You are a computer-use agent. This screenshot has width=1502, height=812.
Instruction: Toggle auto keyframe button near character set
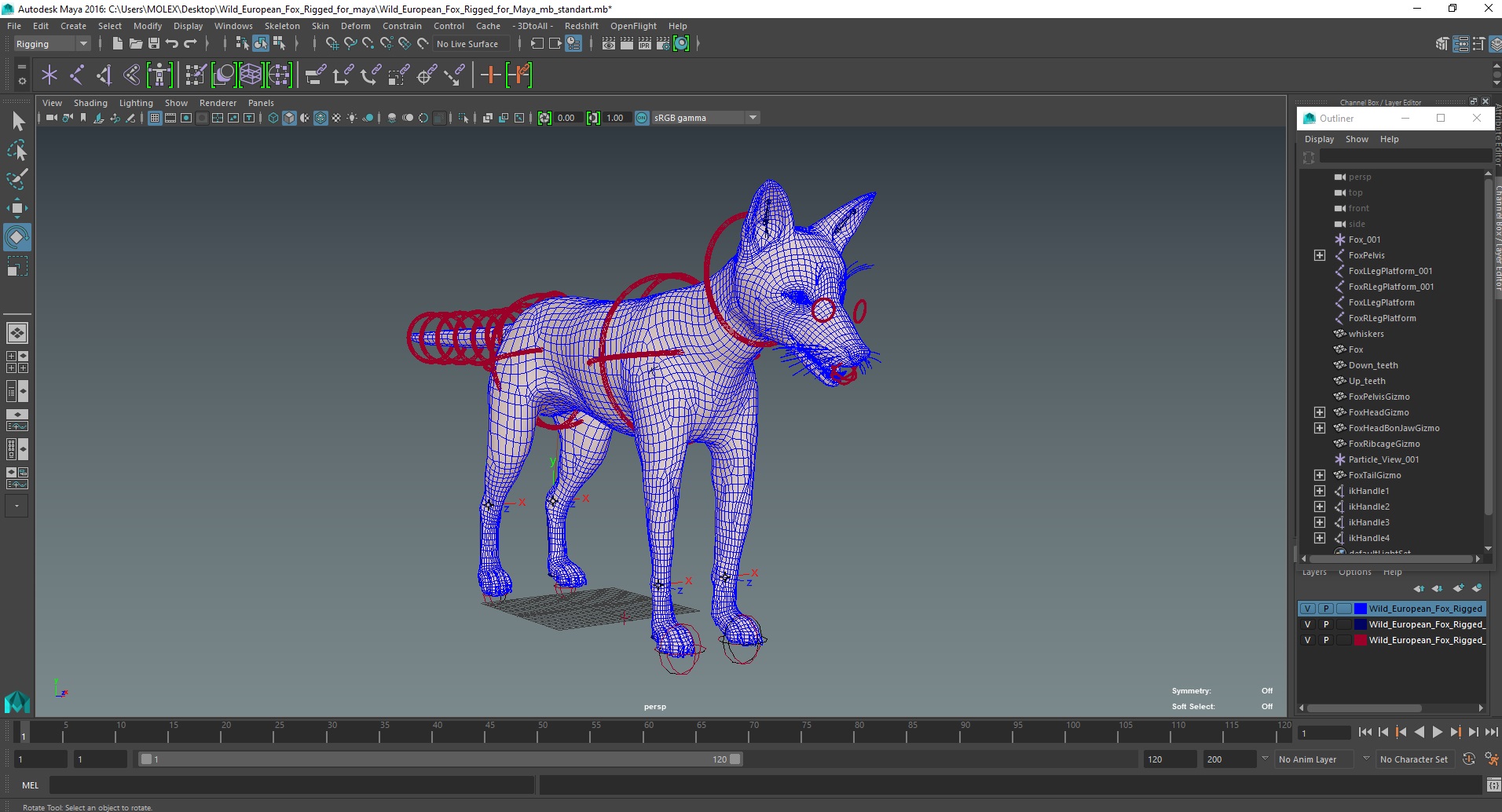1469,759
